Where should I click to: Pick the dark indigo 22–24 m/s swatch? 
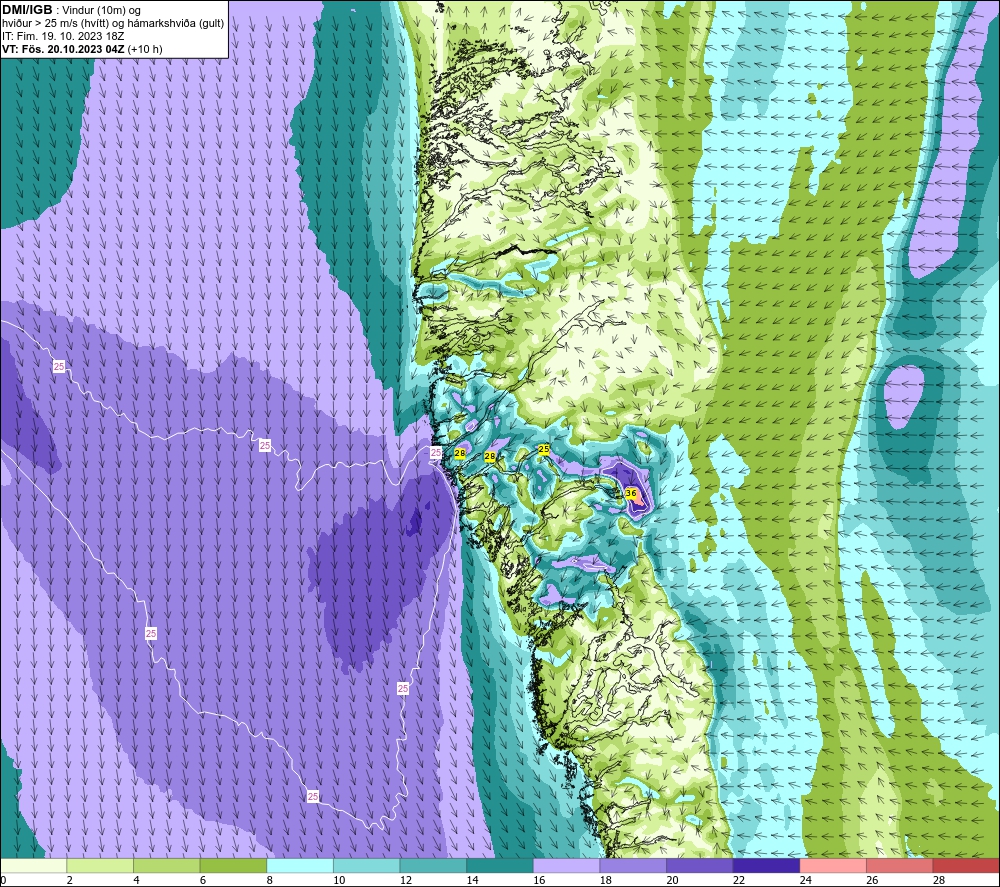click(x=766, y=866)
